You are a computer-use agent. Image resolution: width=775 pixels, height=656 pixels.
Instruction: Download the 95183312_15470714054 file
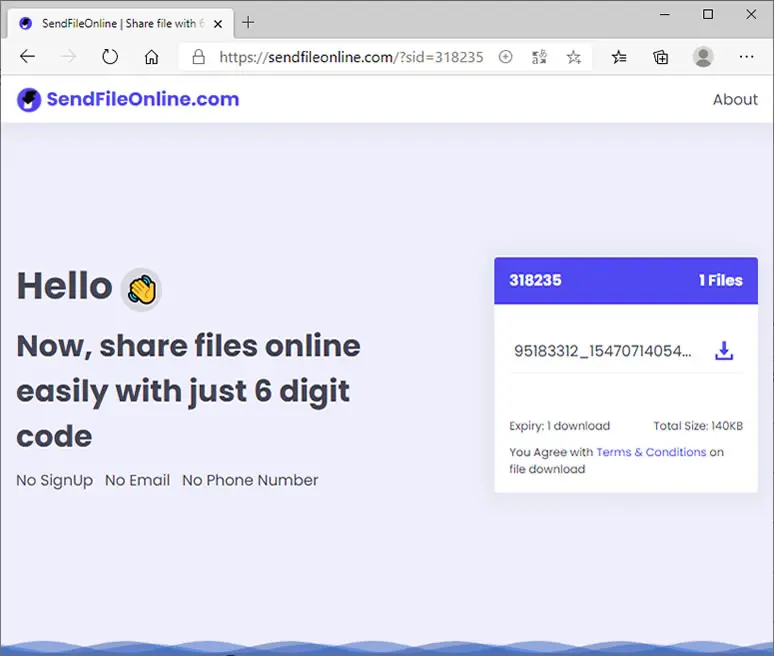tap(724, 350)
